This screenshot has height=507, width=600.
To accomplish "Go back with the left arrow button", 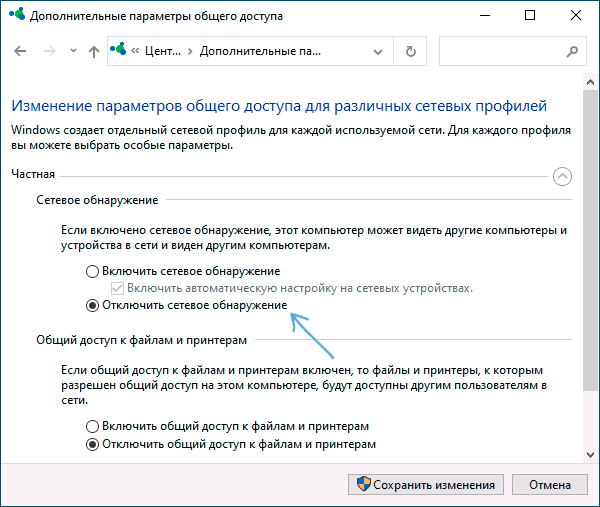I will point(20,51).
